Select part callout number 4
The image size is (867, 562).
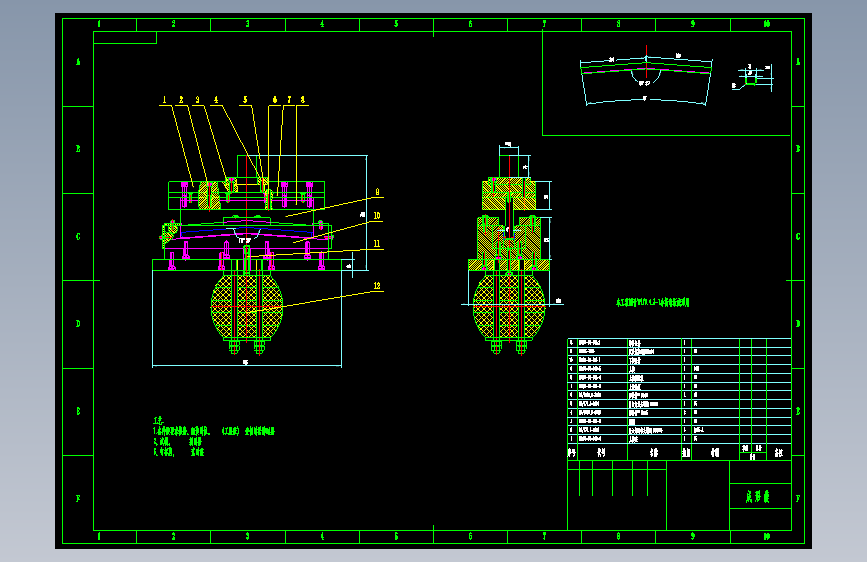(x=216, y=100)
